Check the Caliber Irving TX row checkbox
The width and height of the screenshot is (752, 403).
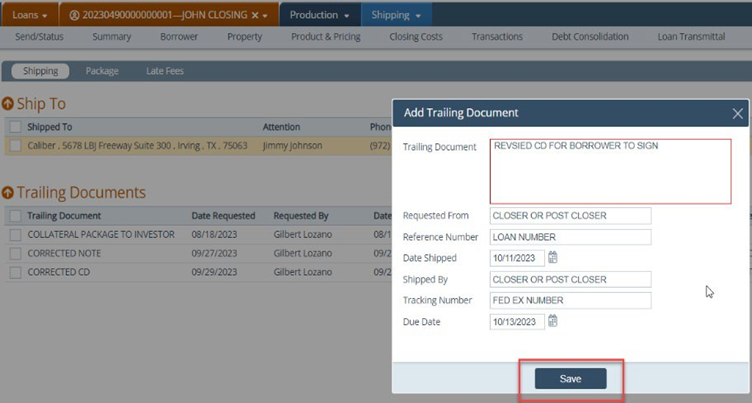(15, 146)
